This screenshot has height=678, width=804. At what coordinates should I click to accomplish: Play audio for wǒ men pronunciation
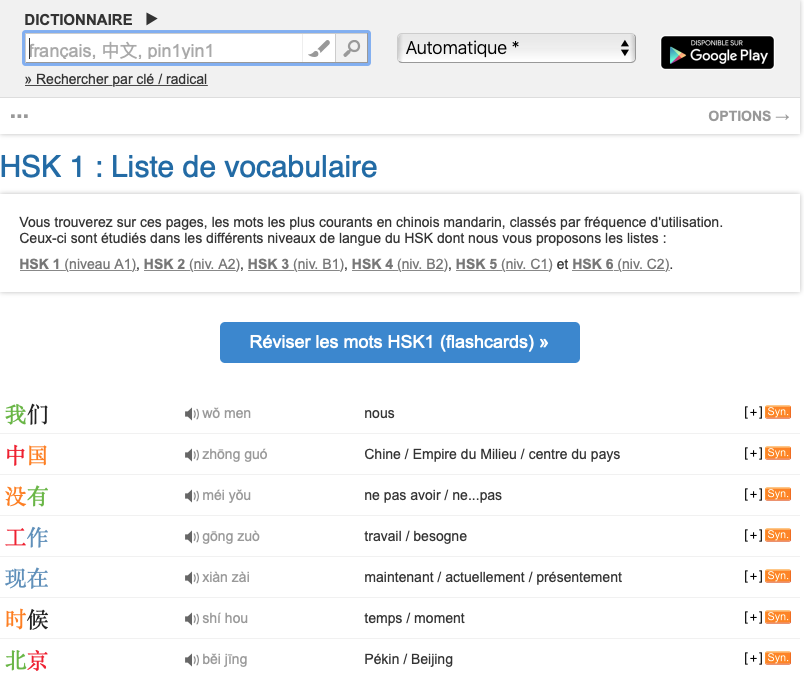pyautogui.click(x=191, y=414)
